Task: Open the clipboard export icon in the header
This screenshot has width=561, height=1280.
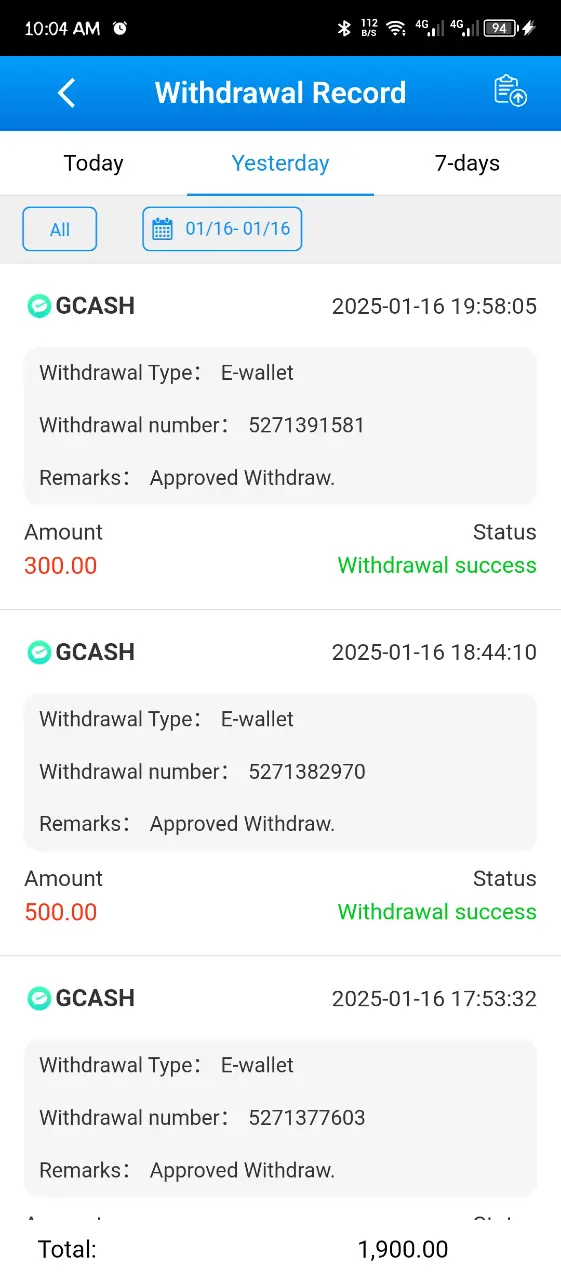Action: pos(510,91)
